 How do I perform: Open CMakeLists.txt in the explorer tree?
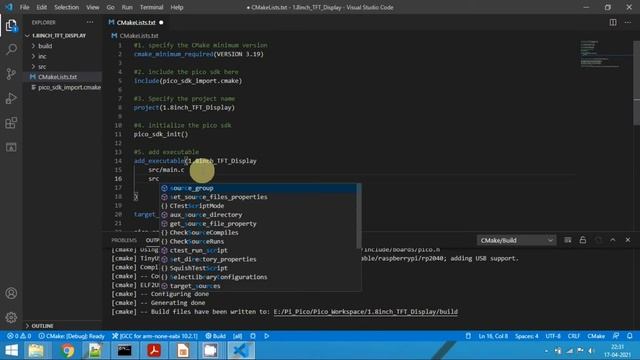(x=58, y=77)
